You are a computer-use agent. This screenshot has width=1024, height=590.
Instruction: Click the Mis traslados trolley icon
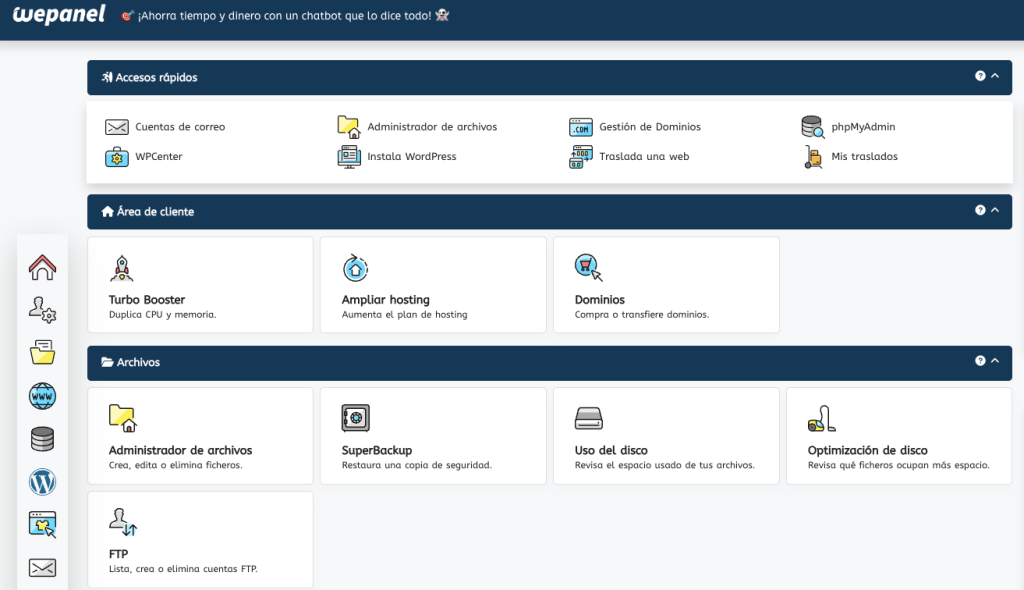click(813, 157)
